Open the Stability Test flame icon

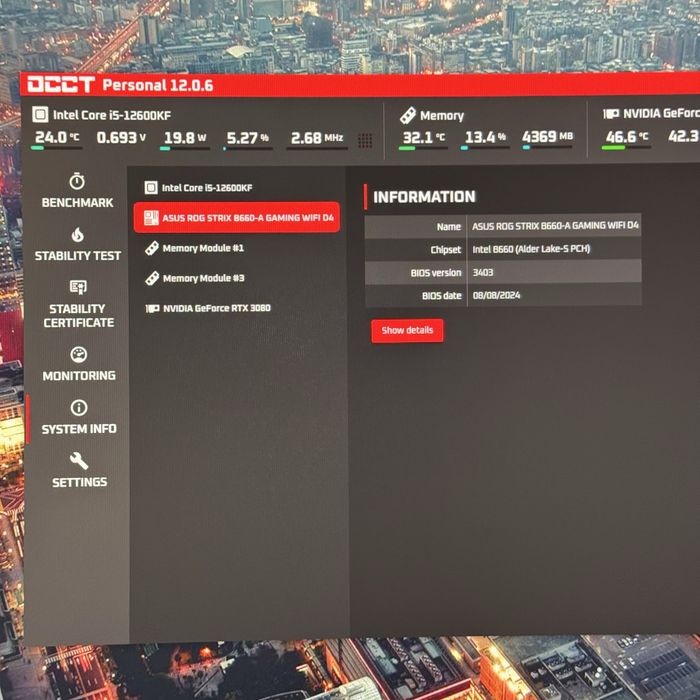click(78, 234)
